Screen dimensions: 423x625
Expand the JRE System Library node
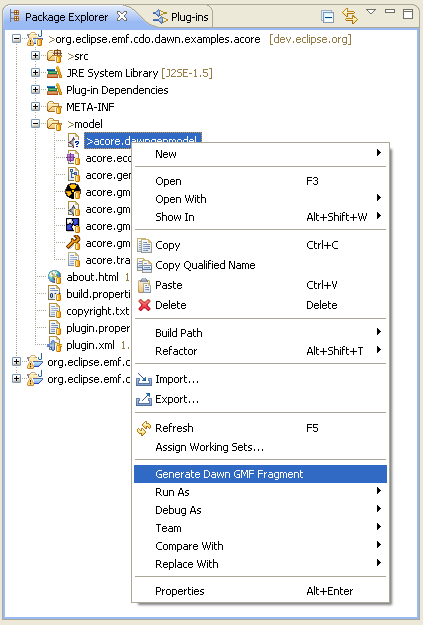pyautogui.click(x=35, y=73)
